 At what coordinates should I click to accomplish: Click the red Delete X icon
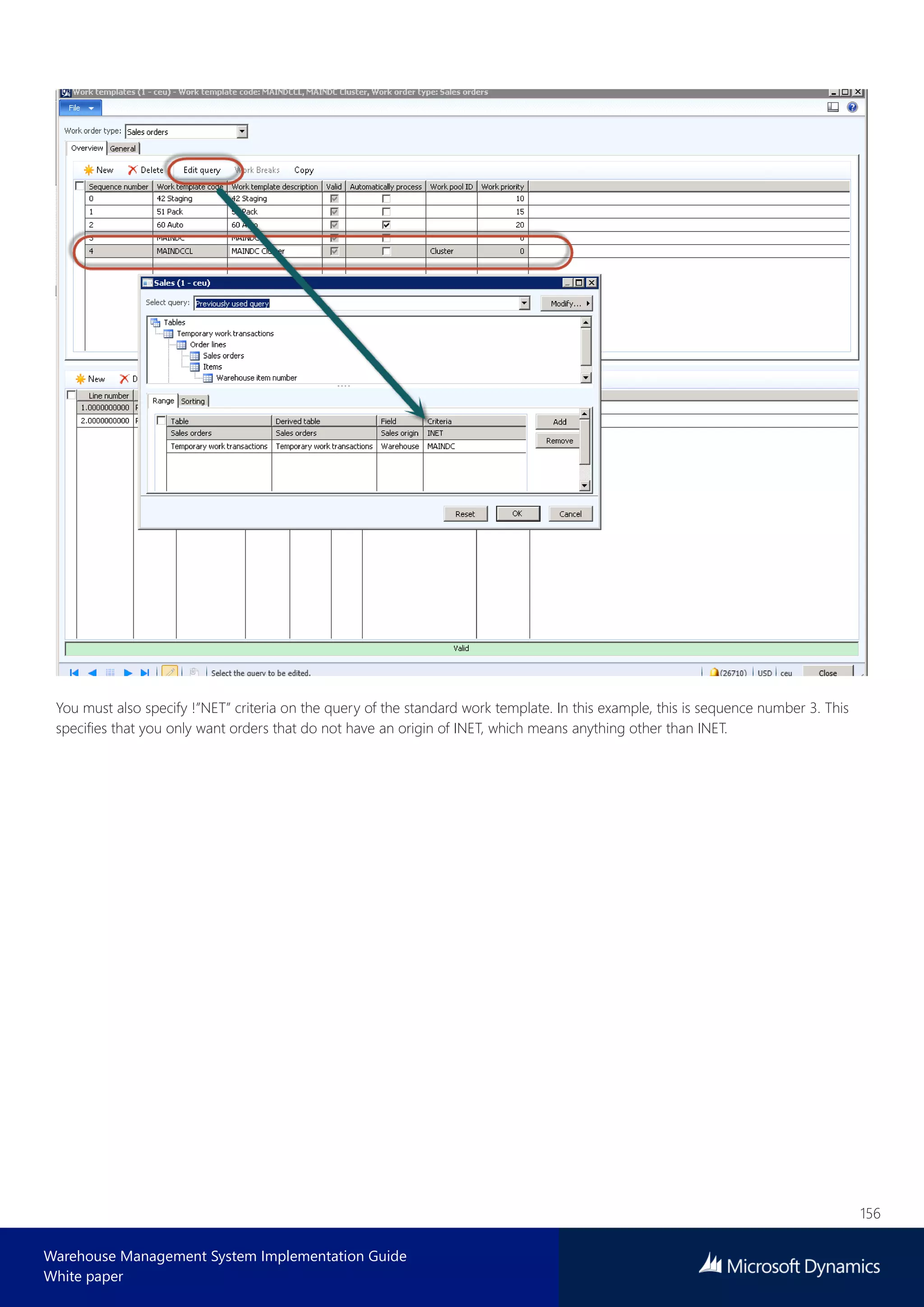tap(133, 170)
